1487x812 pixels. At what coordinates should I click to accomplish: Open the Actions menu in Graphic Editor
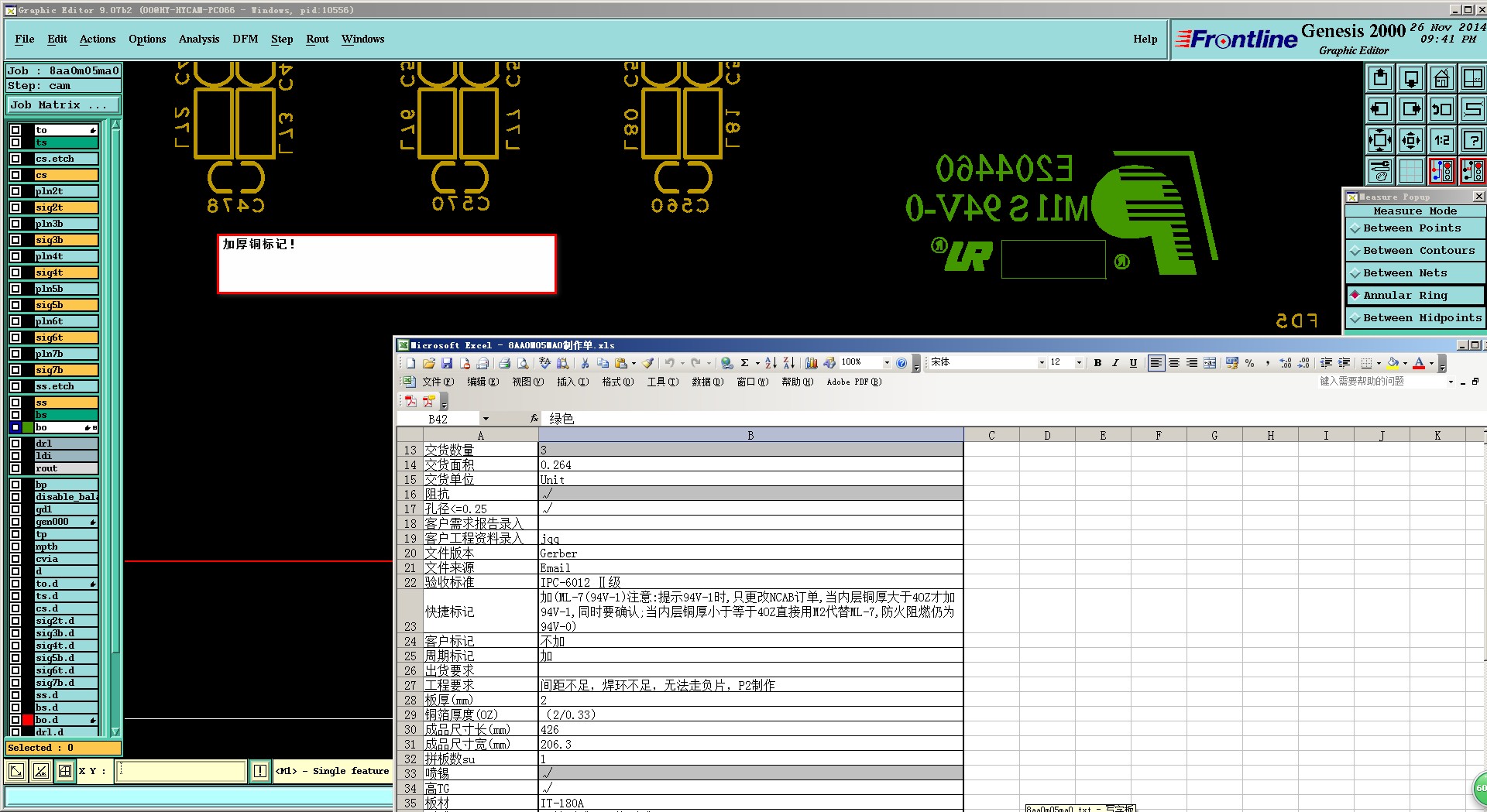(x=98, y=39)
